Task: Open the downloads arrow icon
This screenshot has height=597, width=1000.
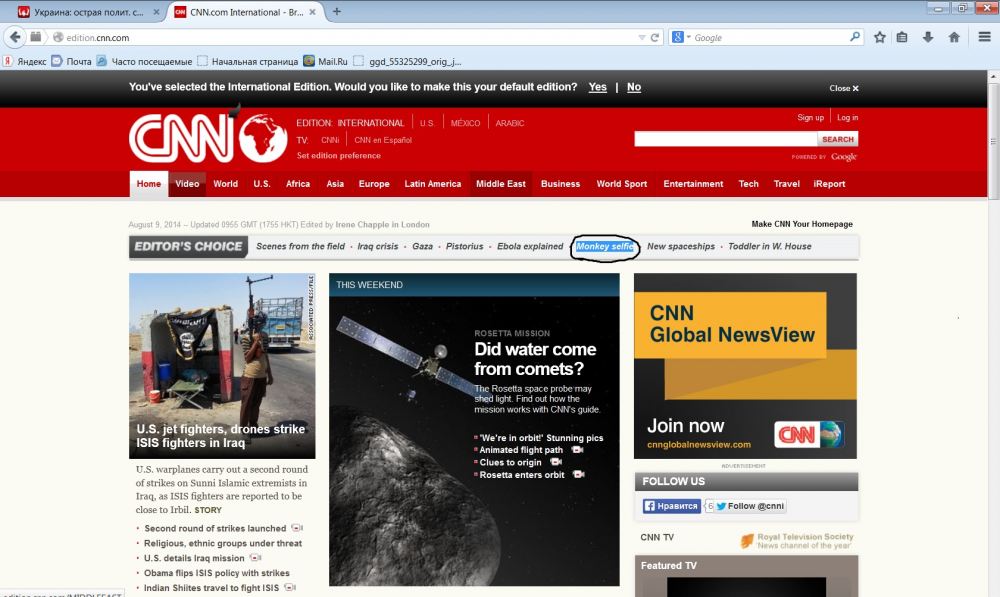Action: tap(928, 38)
